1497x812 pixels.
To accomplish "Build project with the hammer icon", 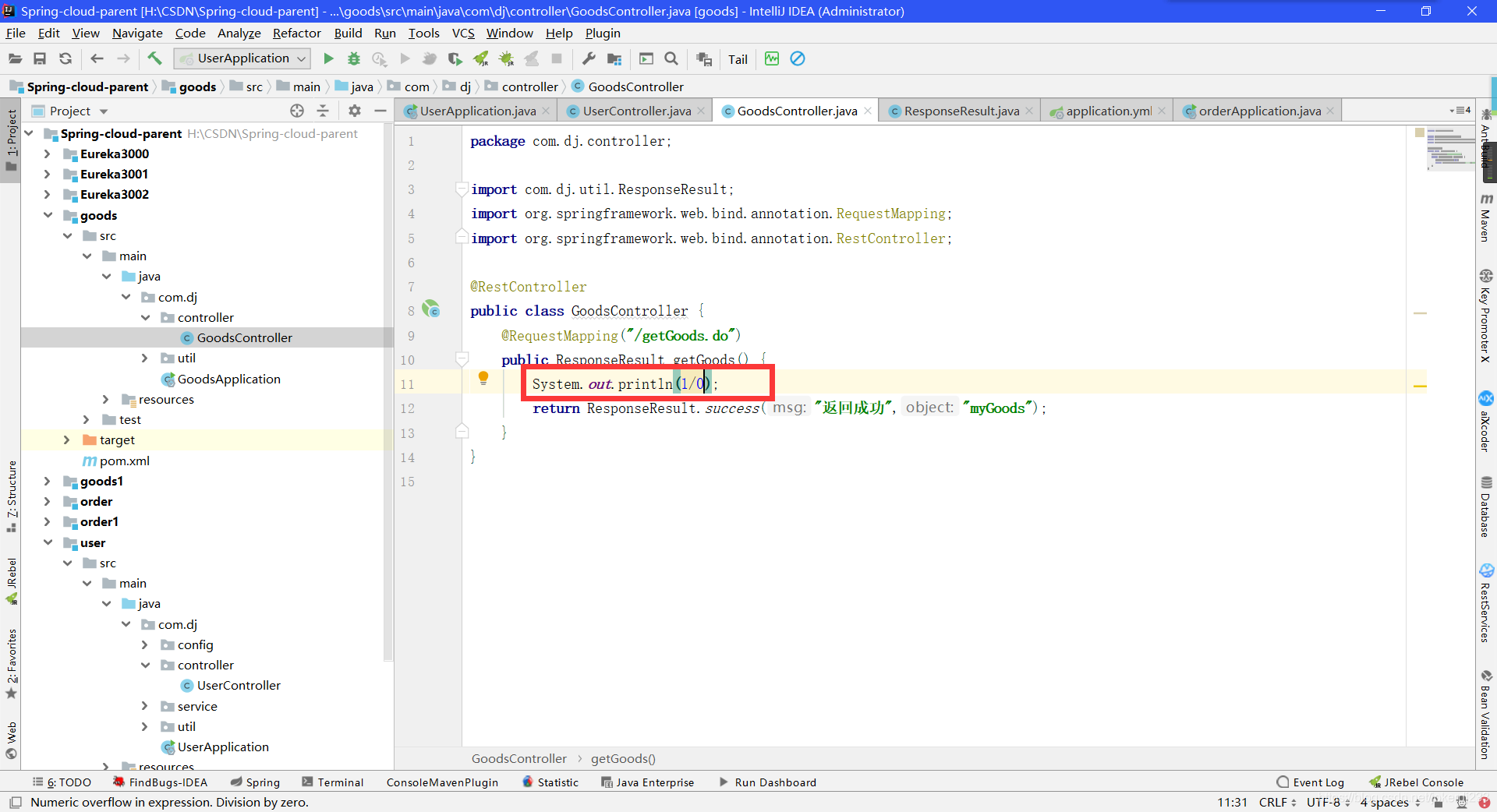I will pos(154,58).
